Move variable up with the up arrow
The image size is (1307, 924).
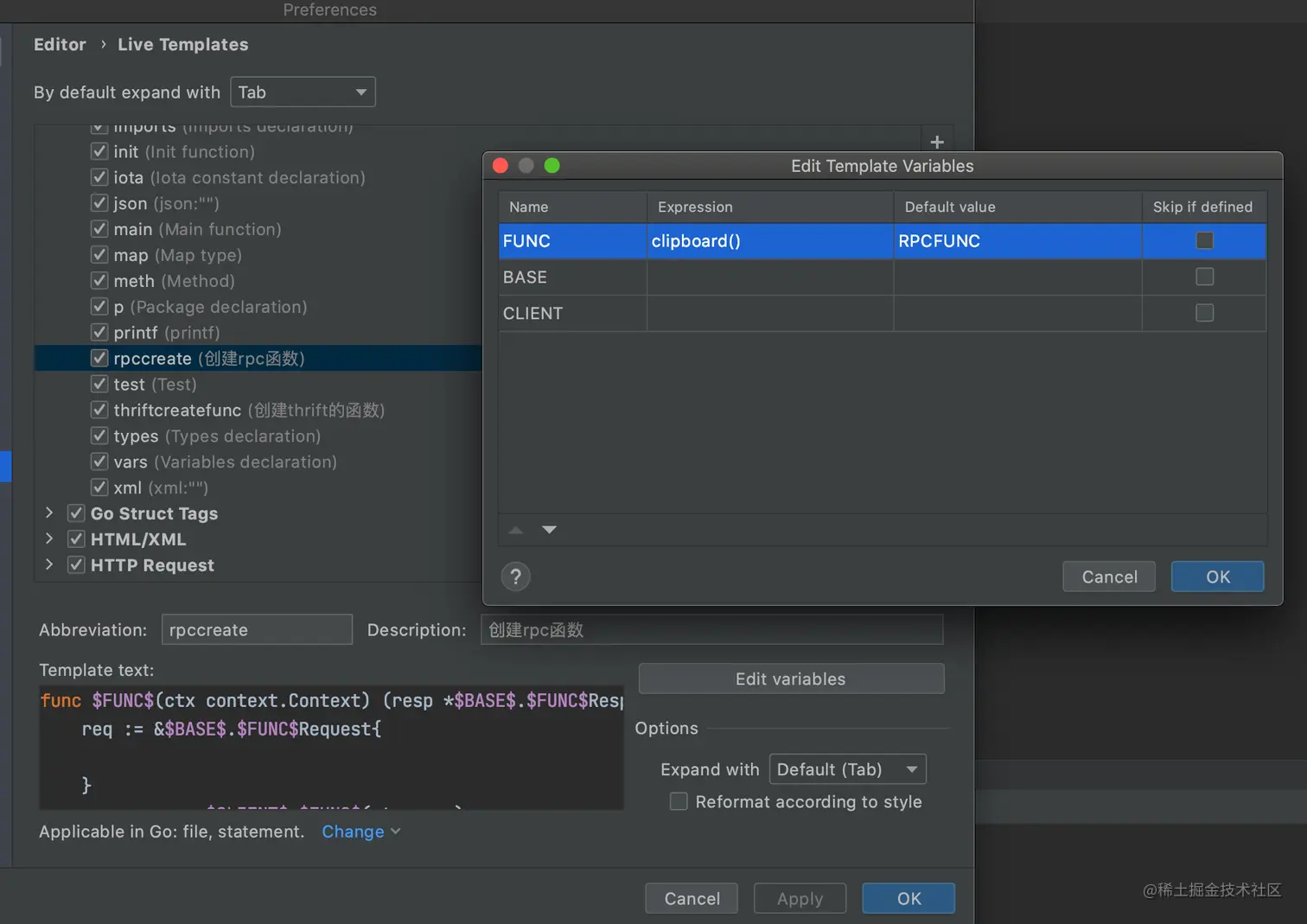516,530
